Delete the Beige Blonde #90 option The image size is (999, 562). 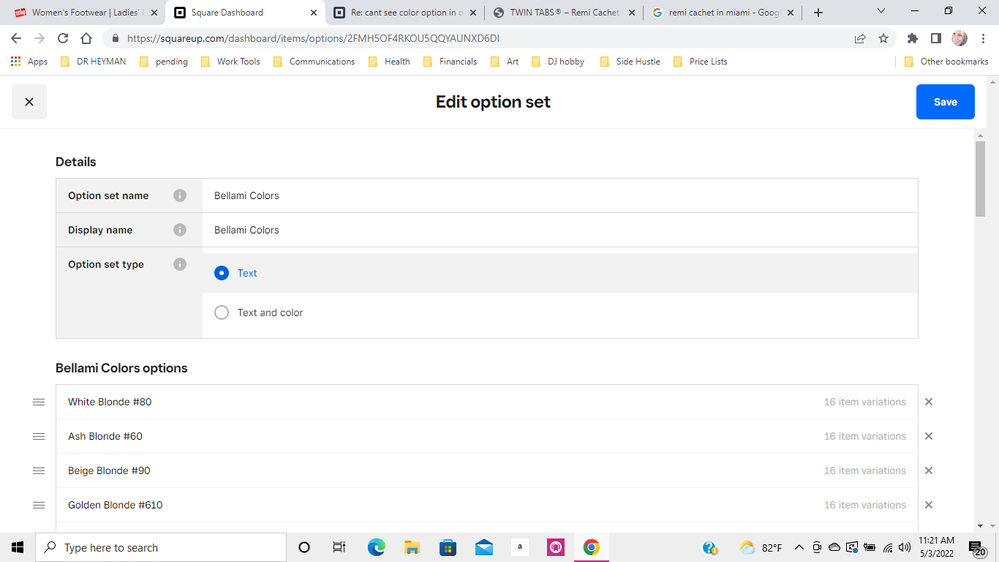click(x=928, y=471)
